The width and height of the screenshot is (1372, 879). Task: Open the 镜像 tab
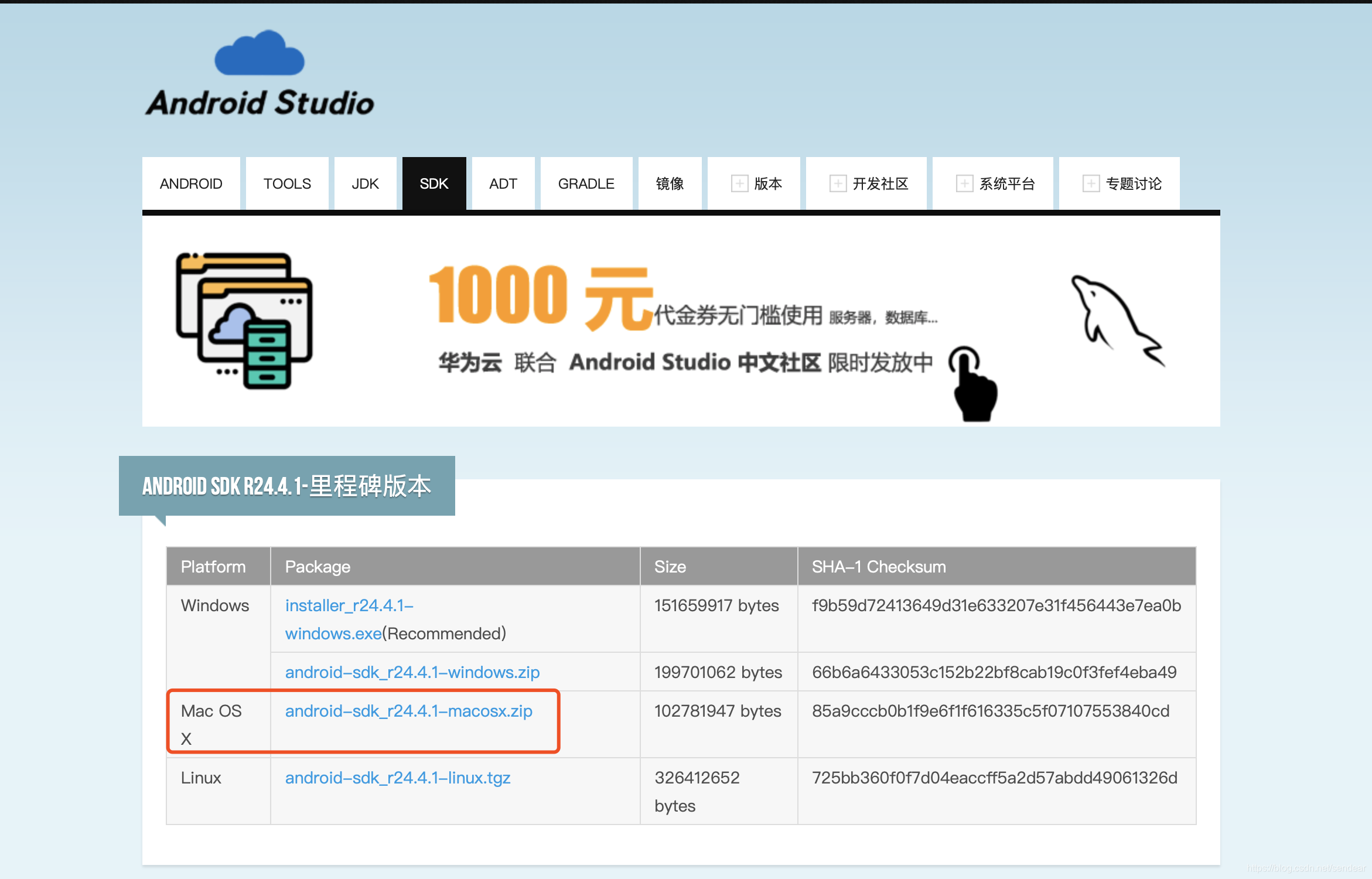(x=670, y=183)
